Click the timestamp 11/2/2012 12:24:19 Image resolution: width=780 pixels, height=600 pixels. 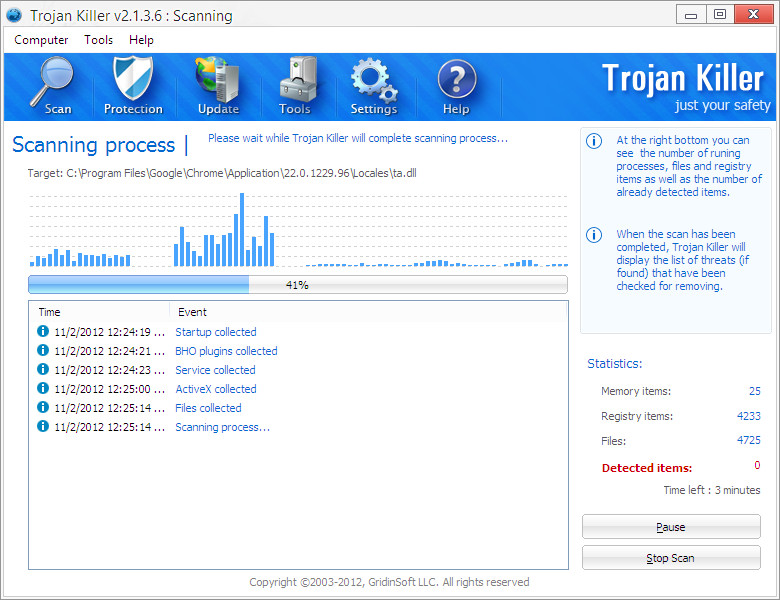109,332
